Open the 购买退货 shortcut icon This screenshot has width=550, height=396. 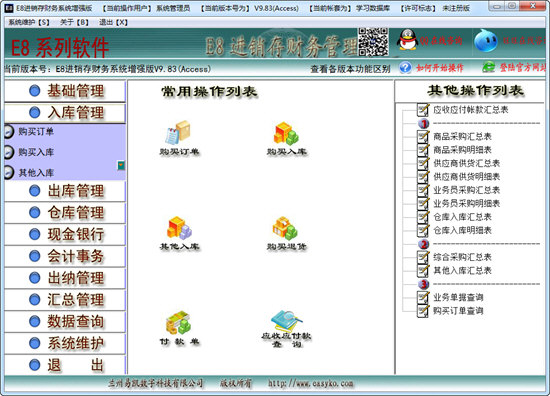click(x=286, y=228)
